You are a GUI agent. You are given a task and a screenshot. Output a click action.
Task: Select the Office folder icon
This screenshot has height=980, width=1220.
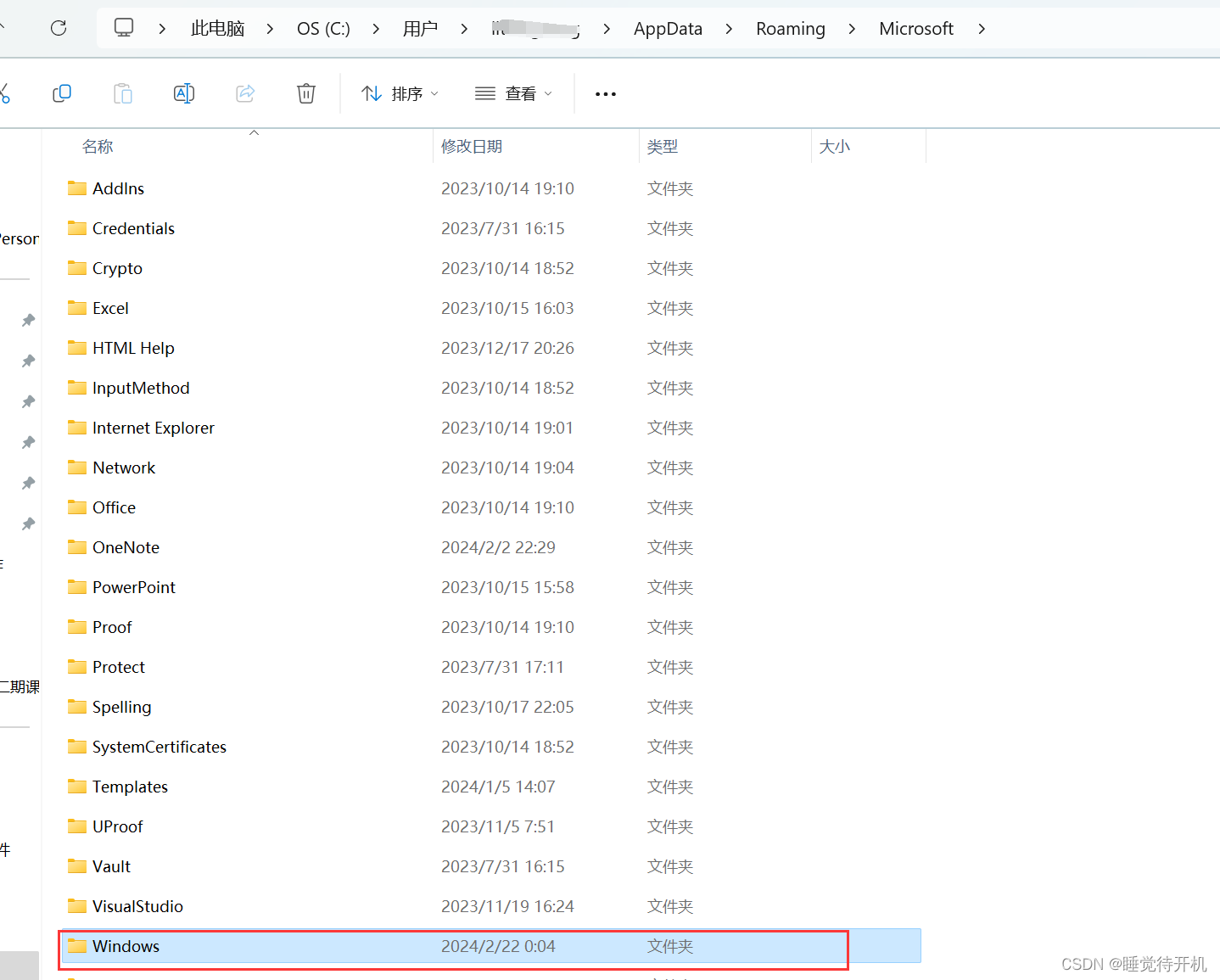tap(77, 507)
